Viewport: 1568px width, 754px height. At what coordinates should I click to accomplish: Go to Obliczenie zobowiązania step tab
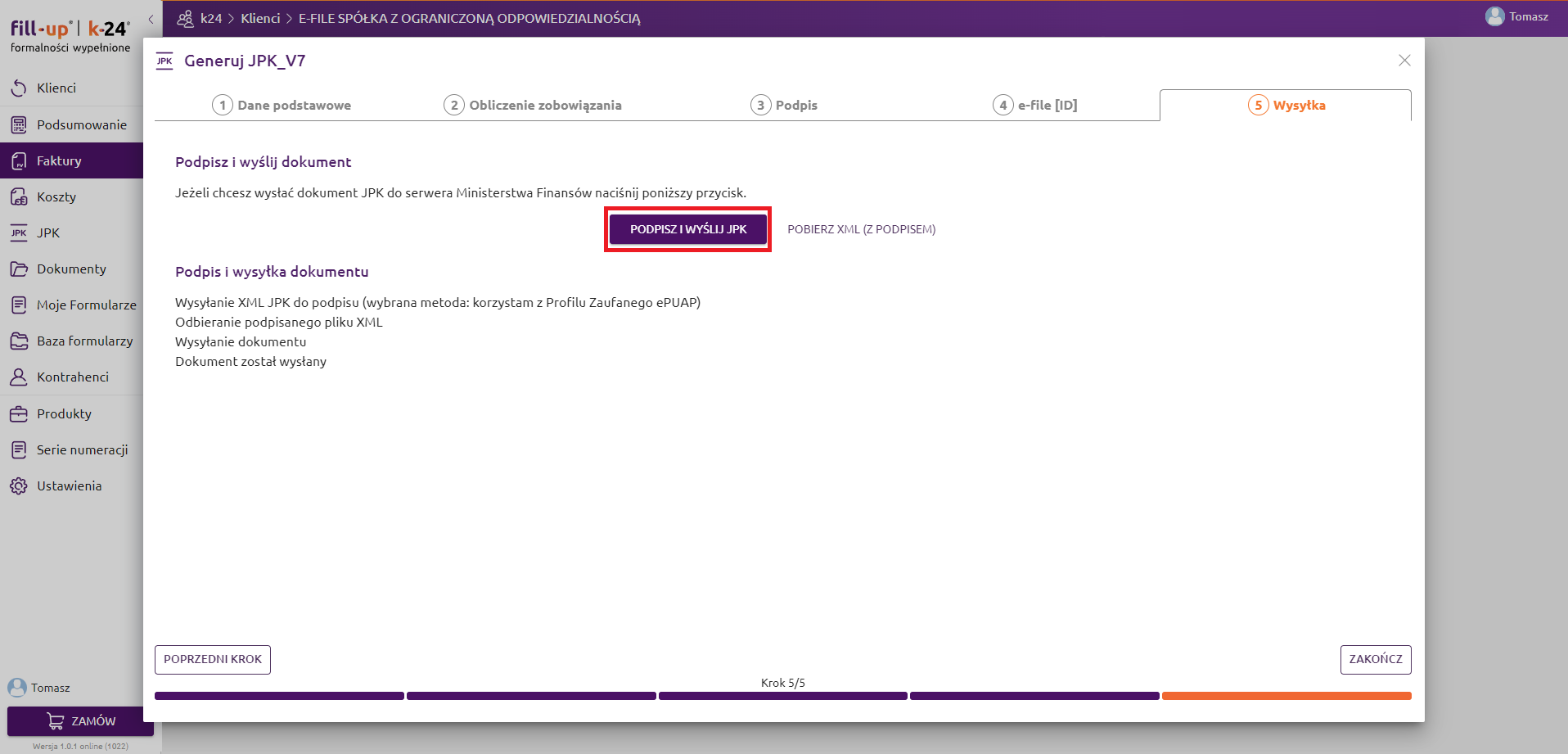pos(533,106)
